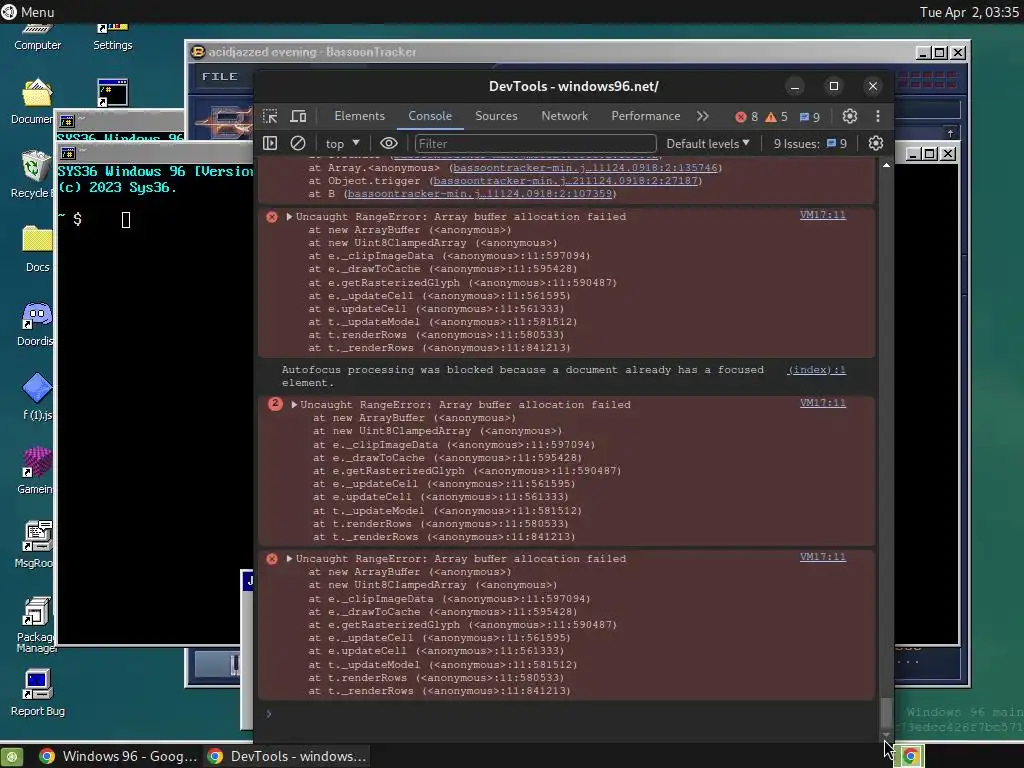Open the MsgRoom desktop shortcut

pyautogui.click(x=36, y=545)
